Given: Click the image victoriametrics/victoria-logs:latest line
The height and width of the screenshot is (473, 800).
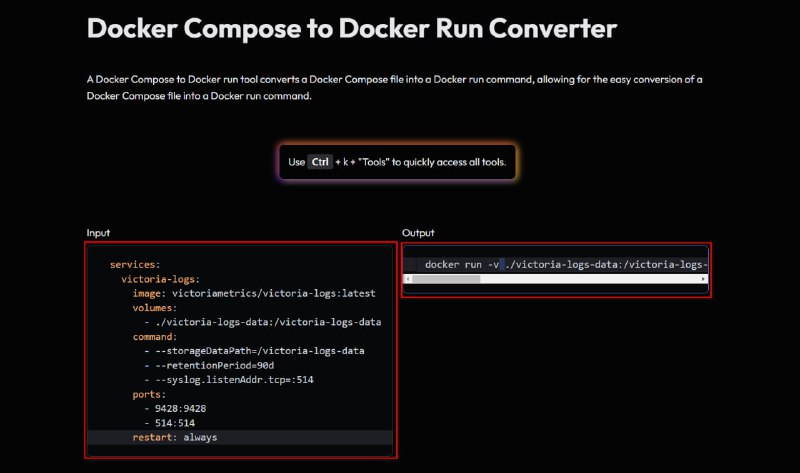Looking at the screenshot, I should 254,293.
